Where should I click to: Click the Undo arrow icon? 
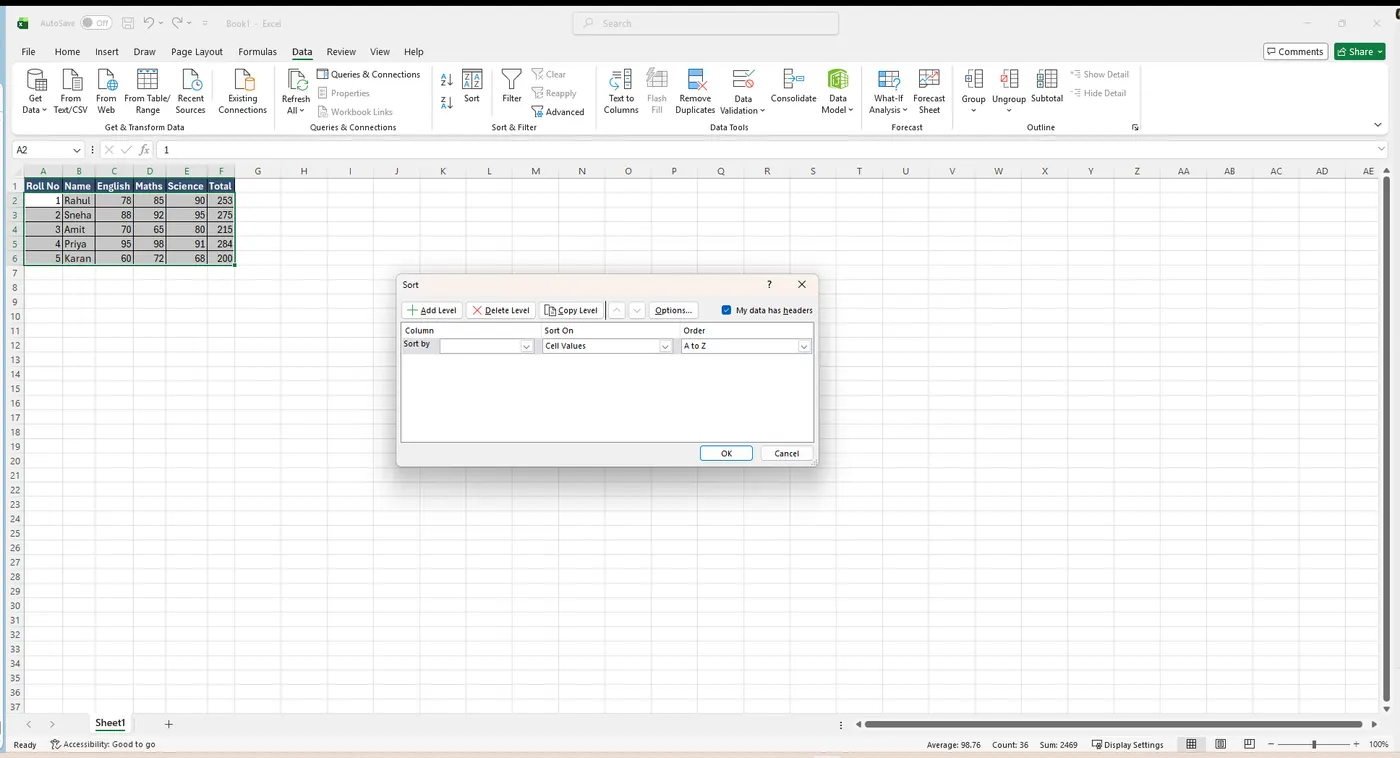pyautogui.click(x=149, y=23)
